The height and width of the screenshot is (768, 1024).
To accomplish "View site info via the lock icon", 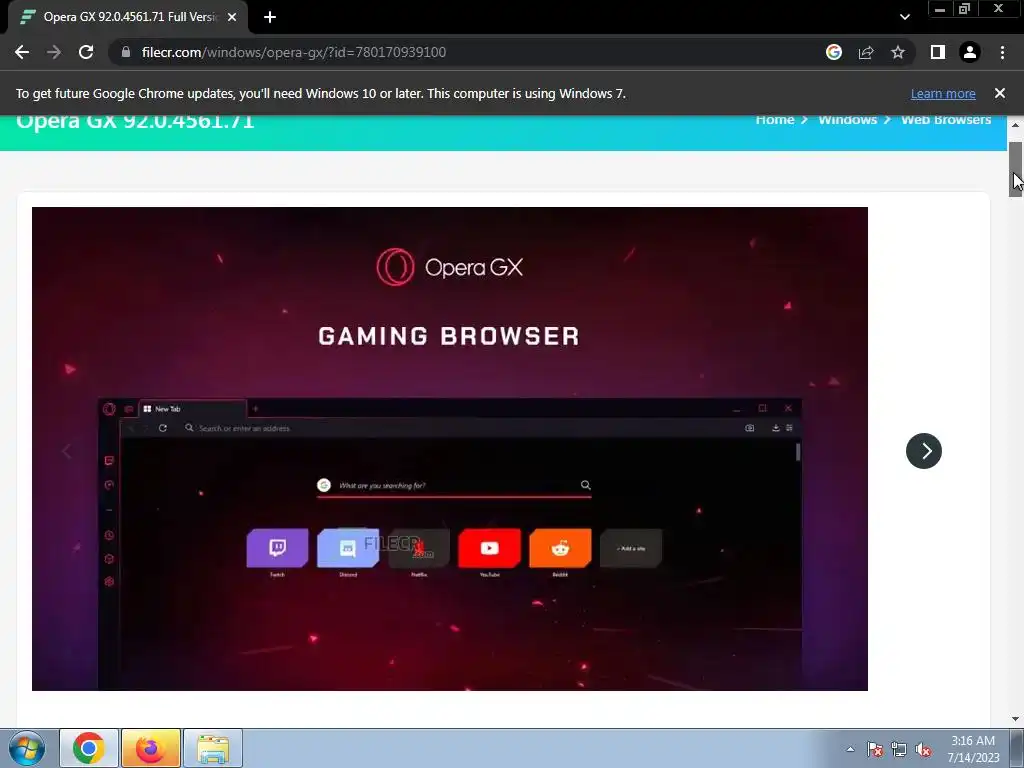I will (126, 52).
